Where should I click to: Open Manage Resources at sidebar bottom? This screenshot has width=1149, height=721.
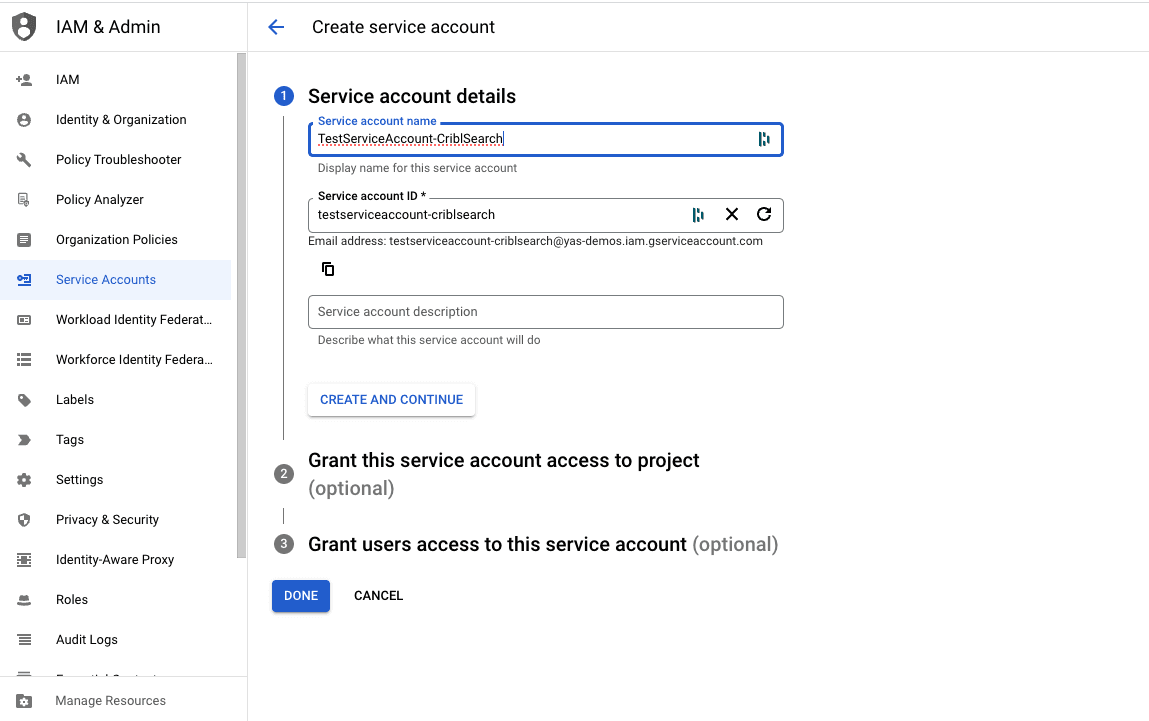[x=110, y=700]
